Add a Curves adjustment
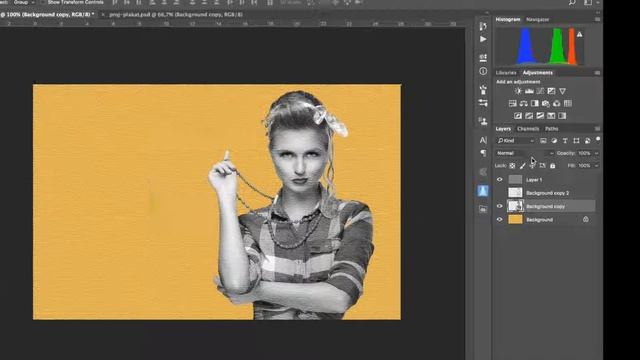 (540, 91)
